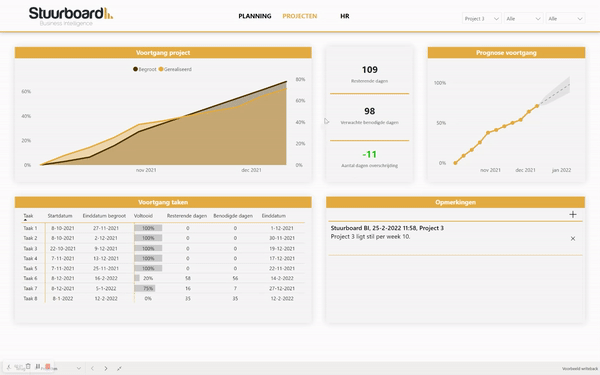
Task: Click the remark header Stuurboard BI, 25-2-2022
Action: (x=387, y=228)
